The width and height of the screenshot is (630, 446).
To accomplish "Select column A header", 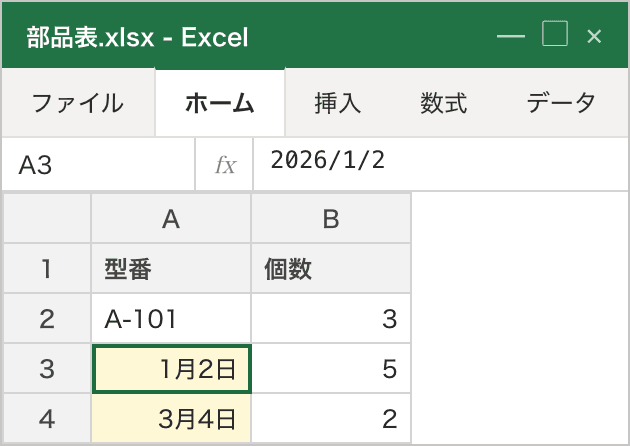I will [x=171, y=219].
